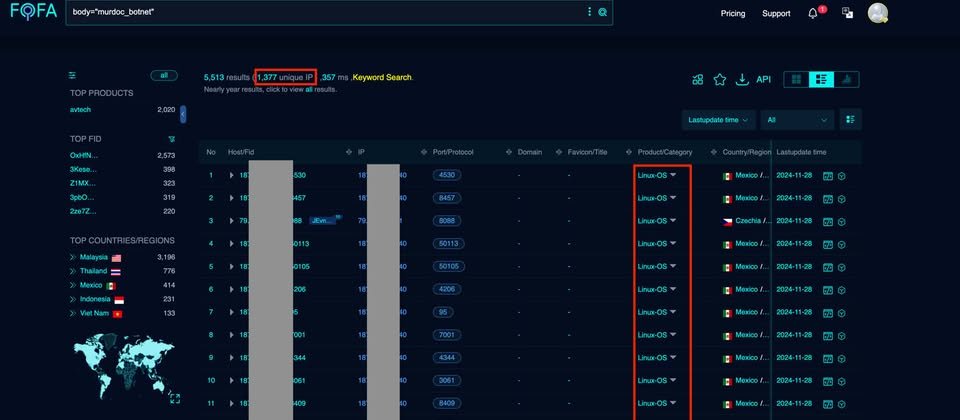Expand row 6 host details triangle
Image resolution: width=960 pixels, height=420 pixels.
231,290
